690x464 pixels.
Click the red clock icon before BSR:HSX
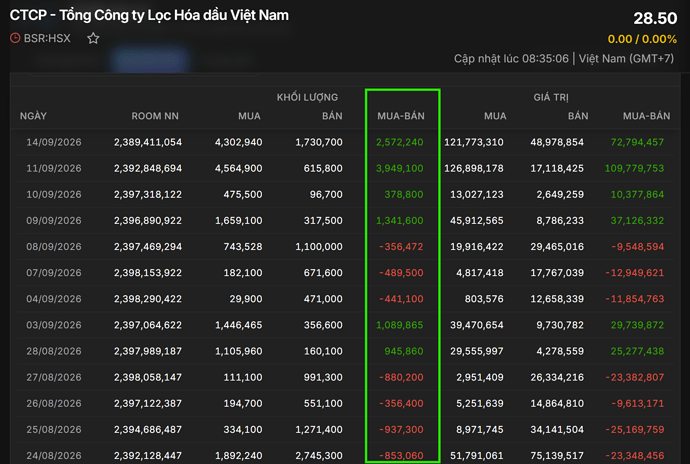click(15, 38)
